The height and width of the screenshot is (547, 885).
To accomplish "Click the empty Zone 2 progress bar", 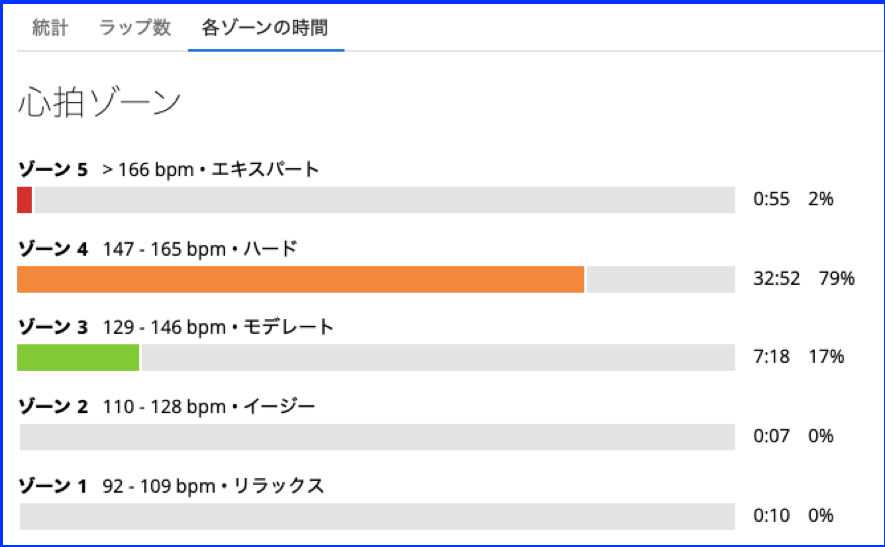I will coord(378,436).
